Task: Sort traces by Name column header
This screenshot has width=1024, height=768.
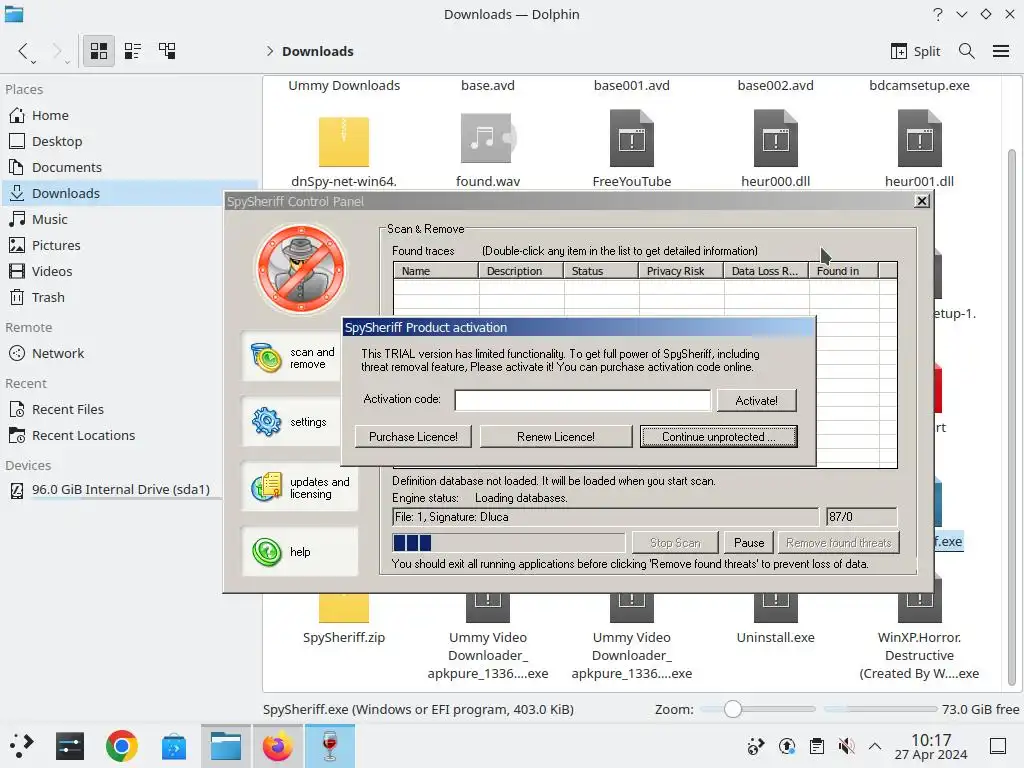Action: pos(436,271)
